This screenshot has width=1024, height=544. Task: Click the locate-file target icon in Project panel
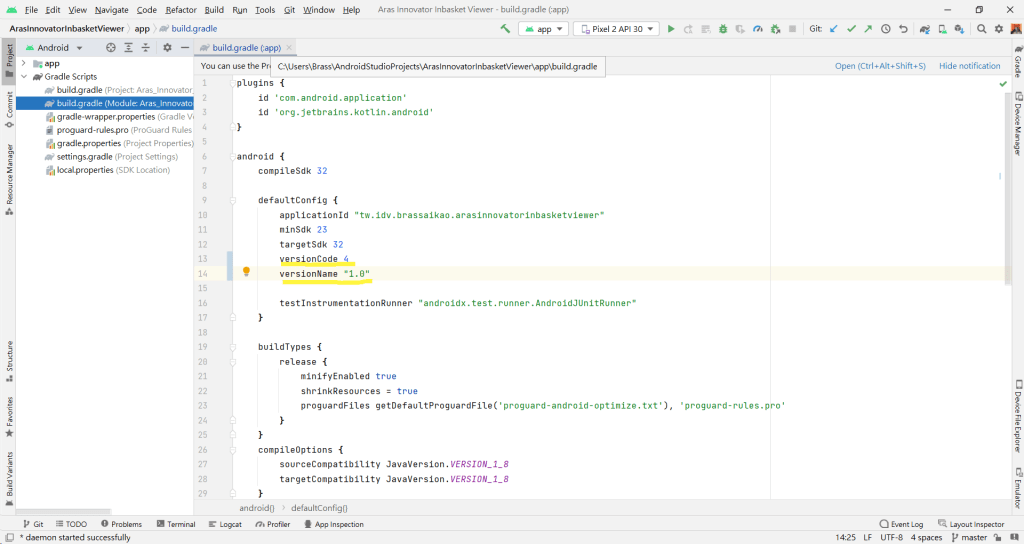coord(111,47)
